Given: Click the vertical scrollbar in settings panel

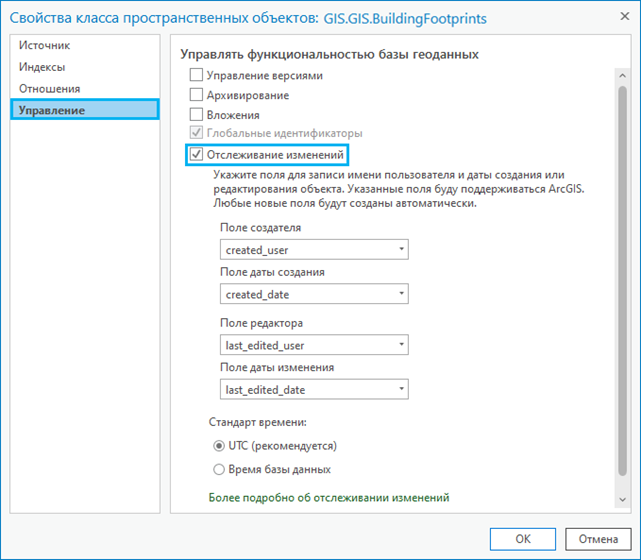Looking at the screenshot, I should pos(623,290).
